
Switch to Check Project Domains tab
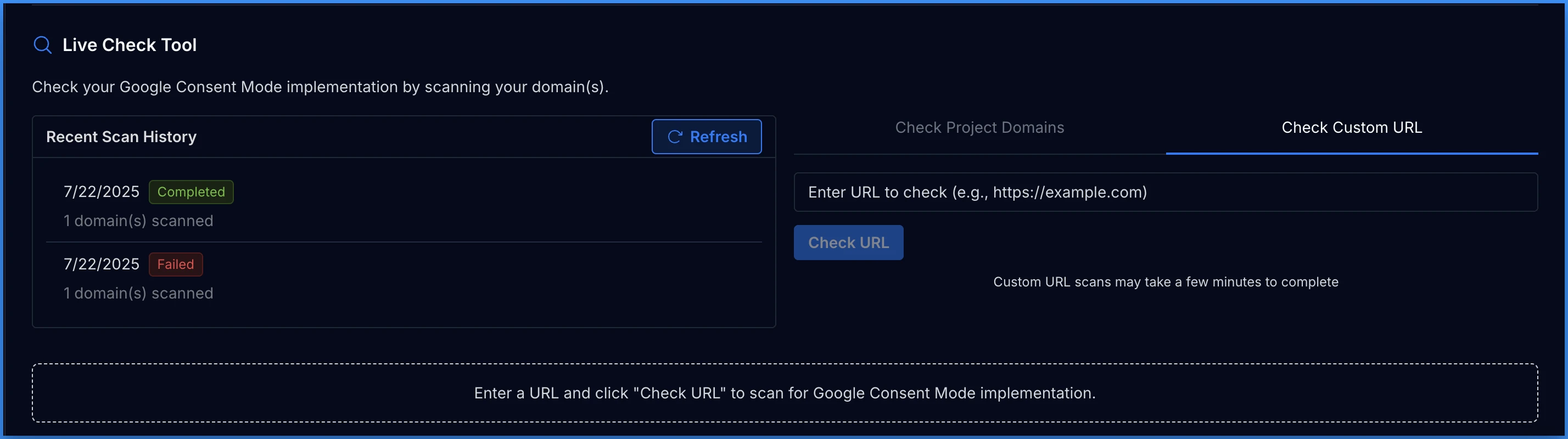[979, 128]
